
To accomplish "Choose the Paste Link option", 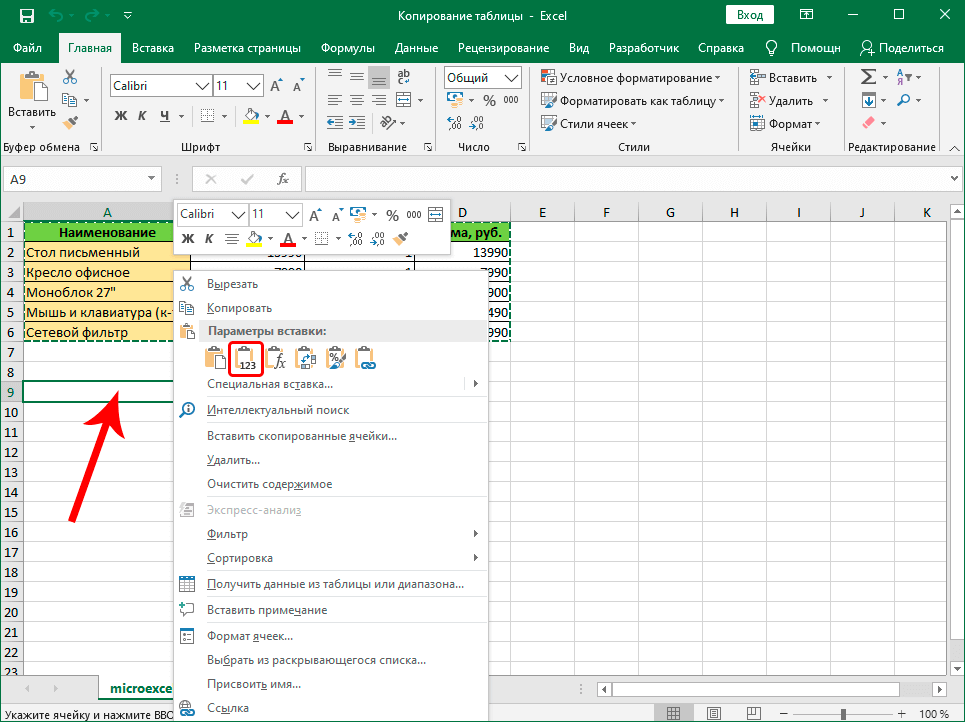I will click(x=367, y=359).
